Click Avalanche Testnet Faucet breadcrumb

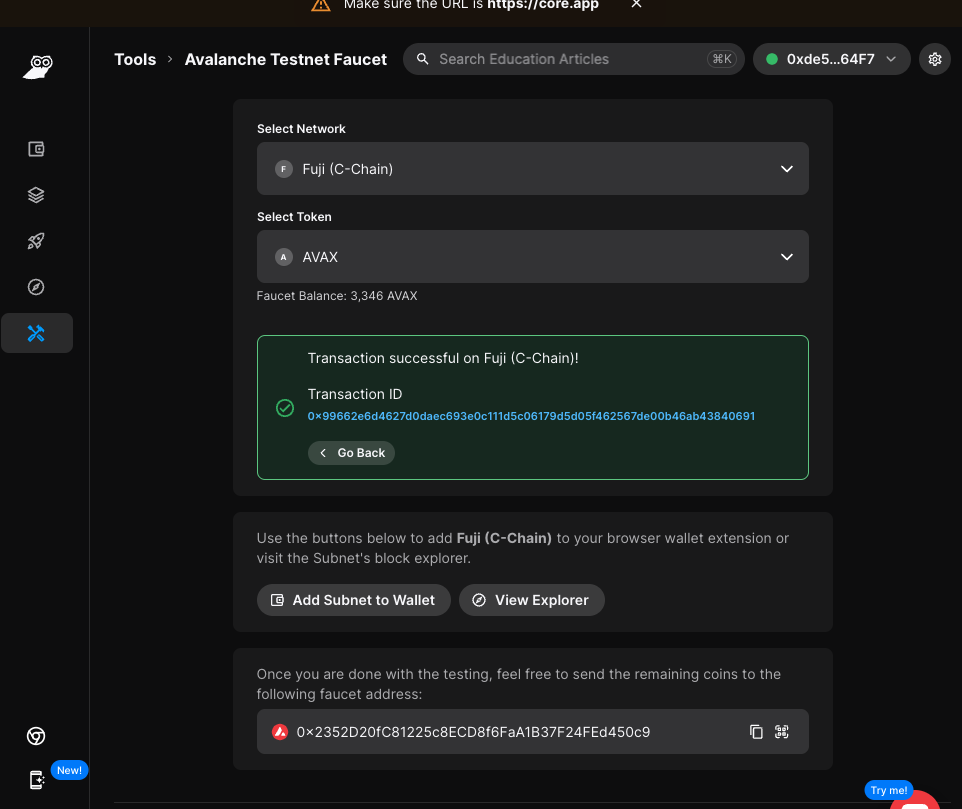coord(285,59)
